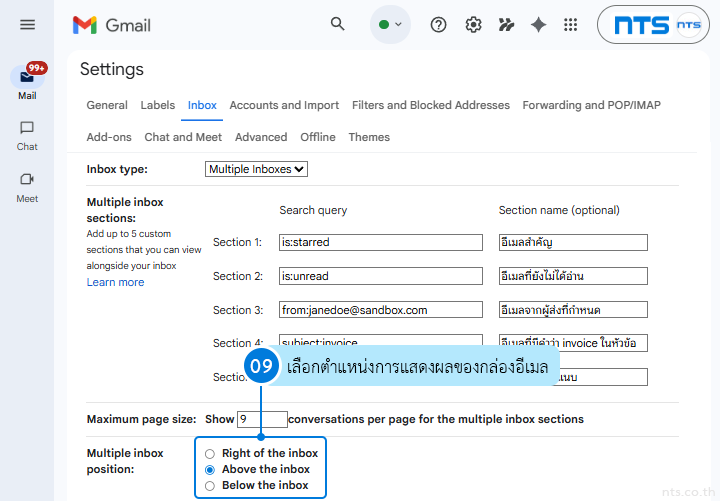Open the Help question mark icon
720x501 pixels.
click(438, 25)
